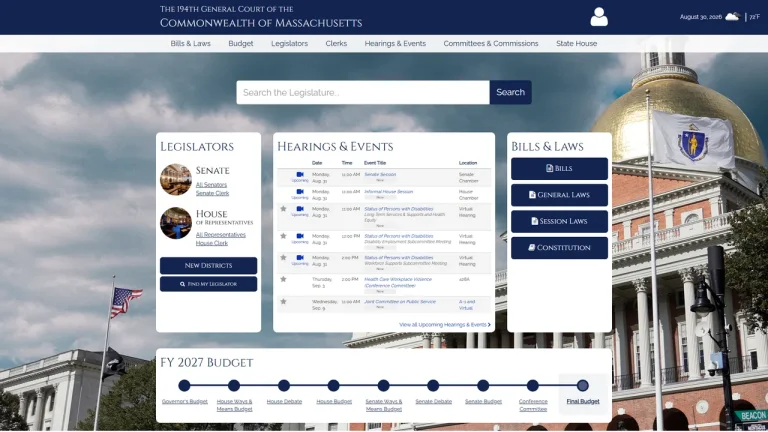Select the Conference Committee timeline dot
This screenshot has width=768, height=432.
click(x=533, y=385)
